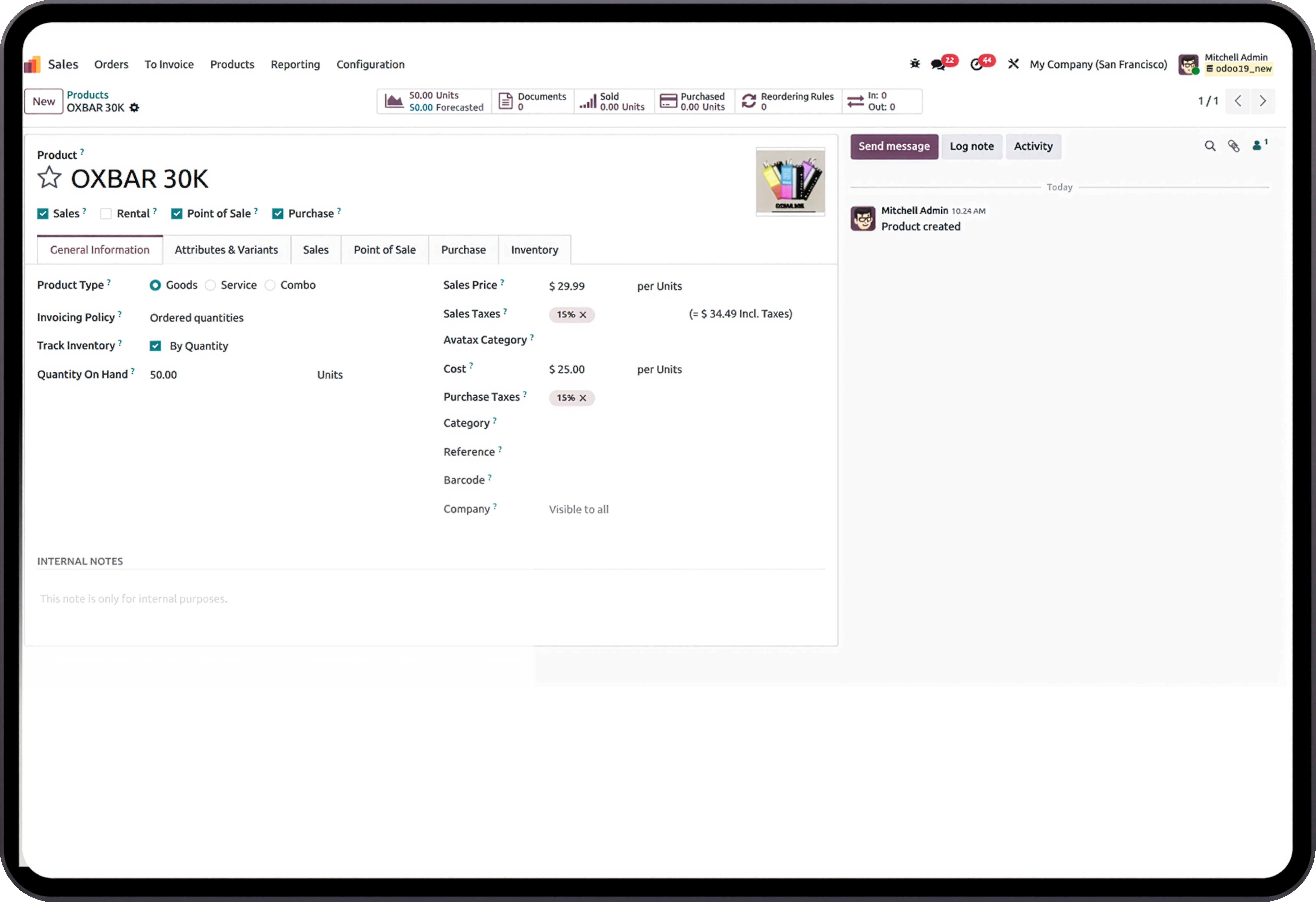Select the Service product type
The height and width of the screenshot is (902, 1316).
[x=211, y=285]
